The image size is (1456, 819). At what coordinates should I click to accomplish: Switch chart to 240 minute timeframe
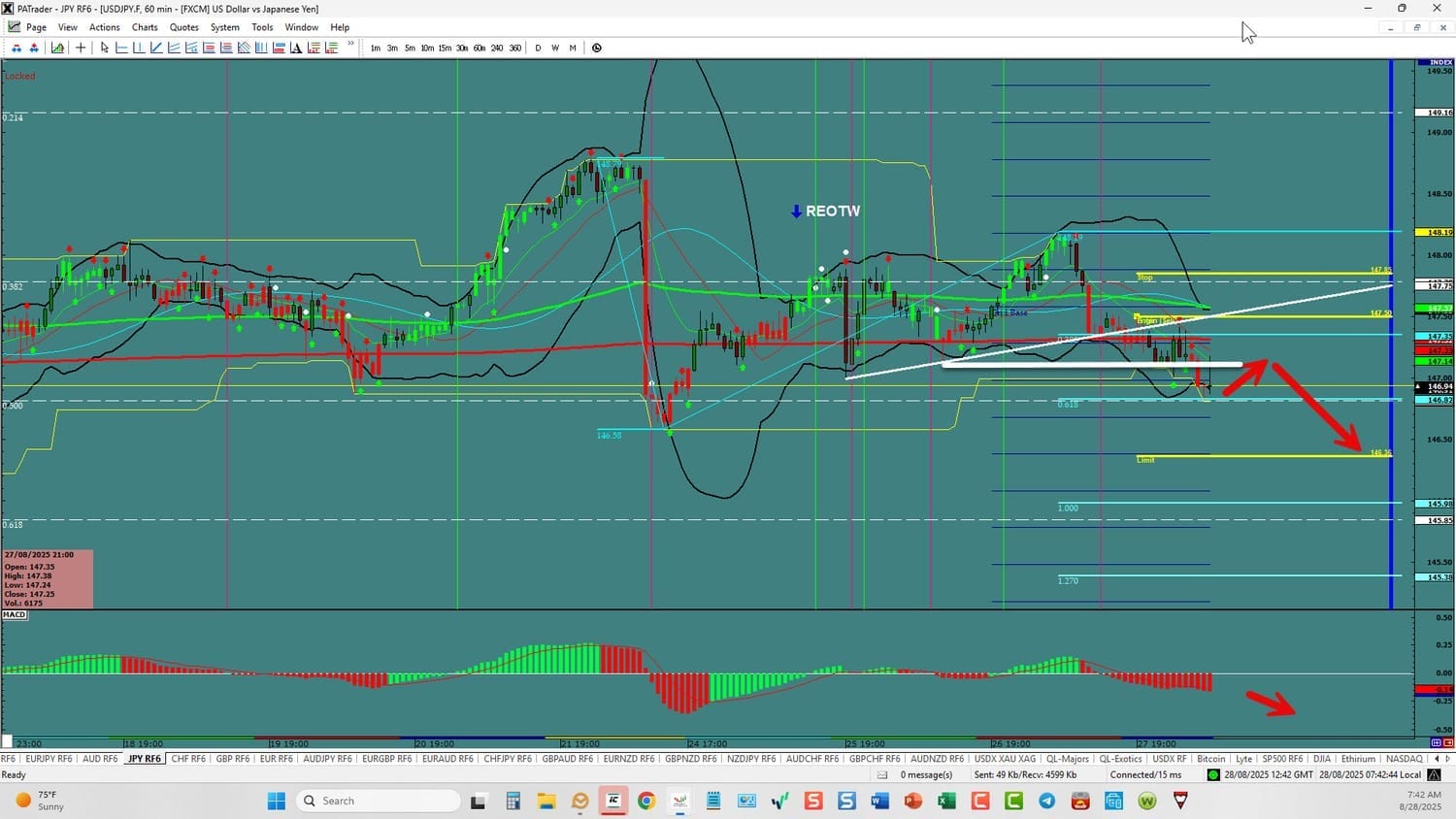pos(497,48)
